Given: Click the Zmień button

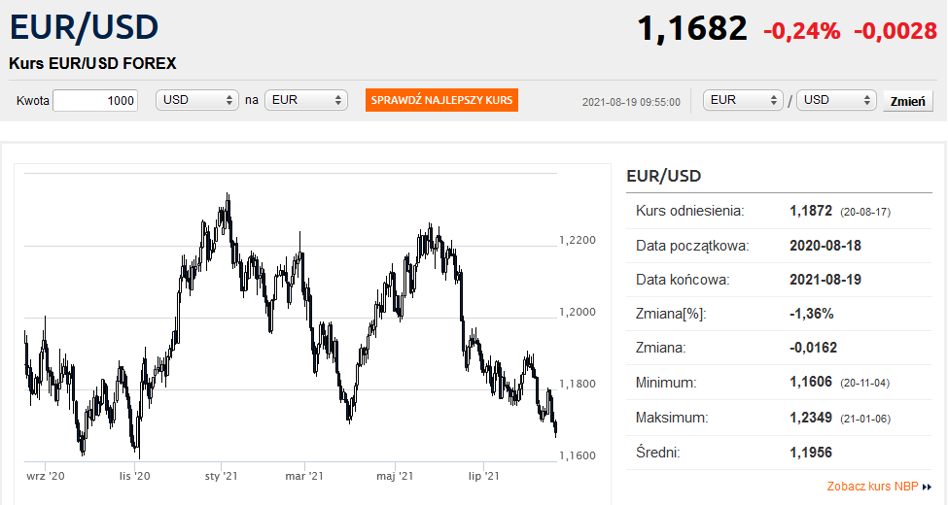Looking at the screenshot, I should point(908,101).
